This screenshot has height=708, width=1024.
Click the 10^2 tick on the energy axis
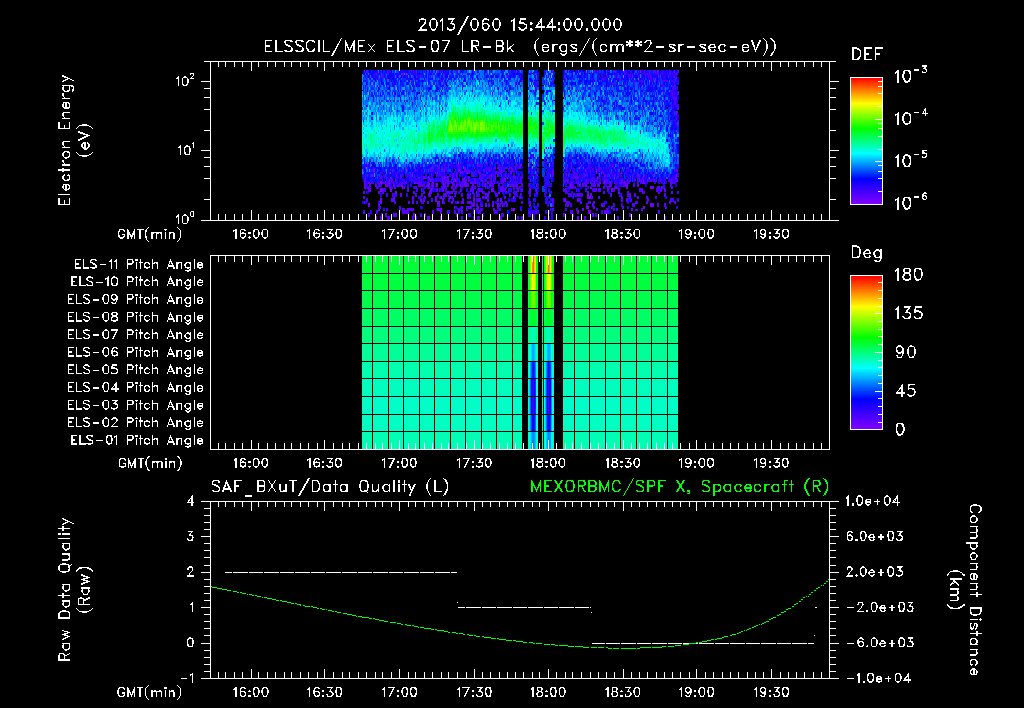pyautogui.click(x=185, y=82)
